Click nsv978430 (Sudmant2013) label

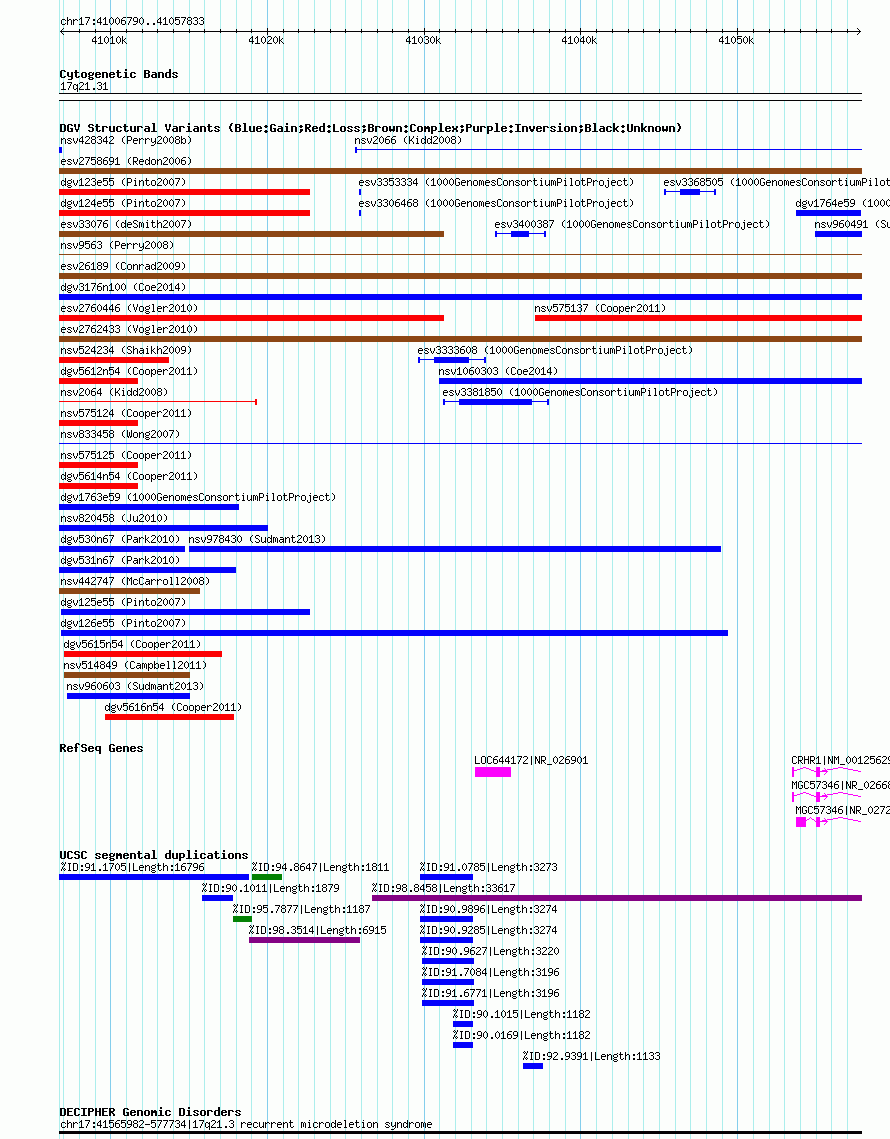click(x=257, y=540)
